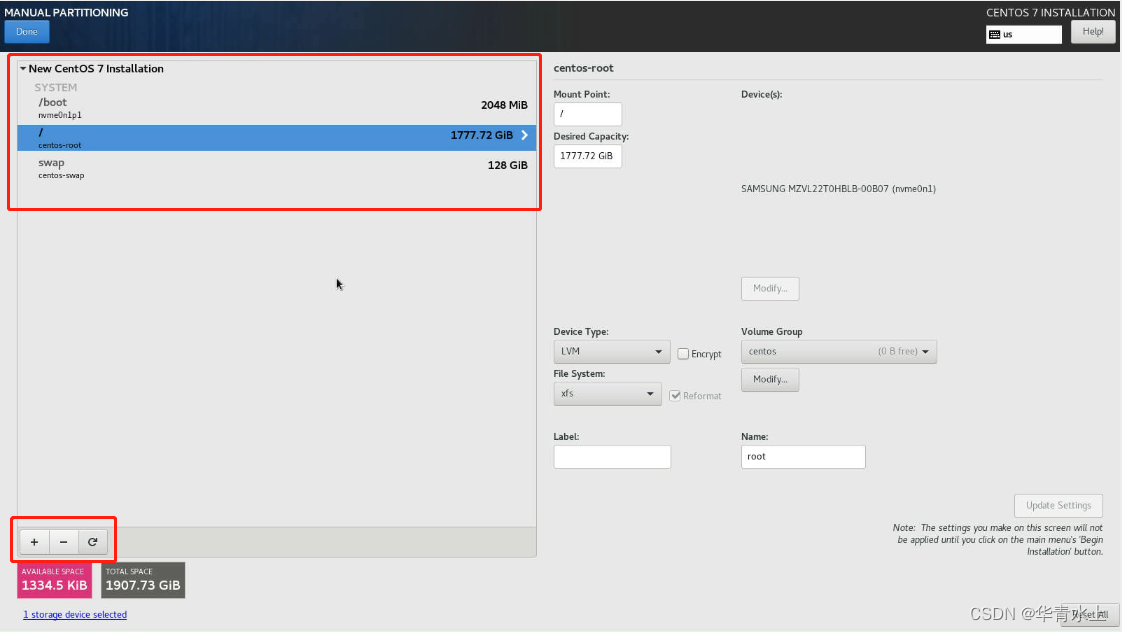The width and height of the screenshot is (1122, 632).
Task: Open the File System xfs dropdown
Action: click(x=607, y=394)
